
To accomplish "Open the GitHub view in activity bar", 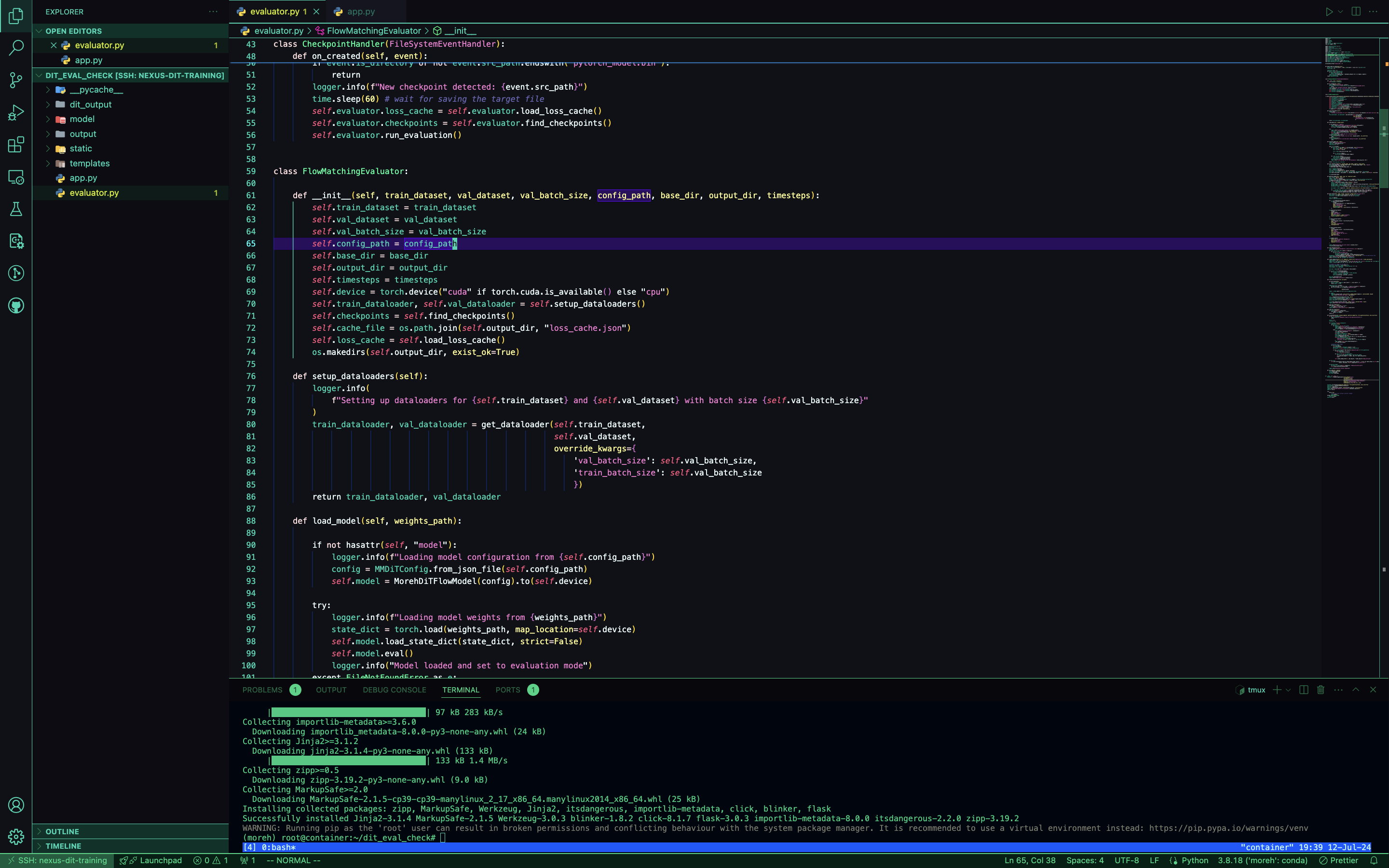I will tap(16, 305).
